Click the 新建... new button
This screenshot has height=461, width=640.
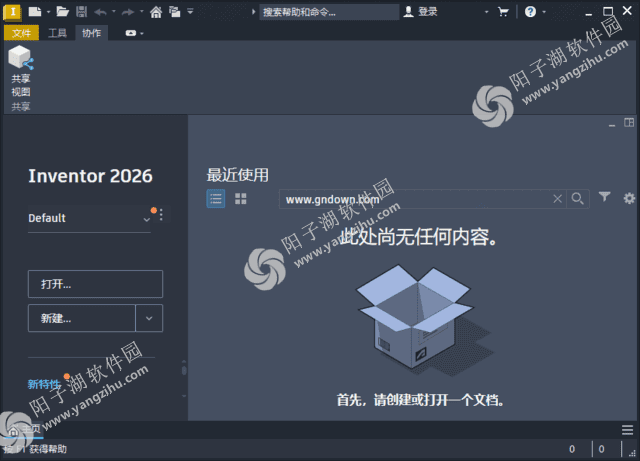click(82, 318)
